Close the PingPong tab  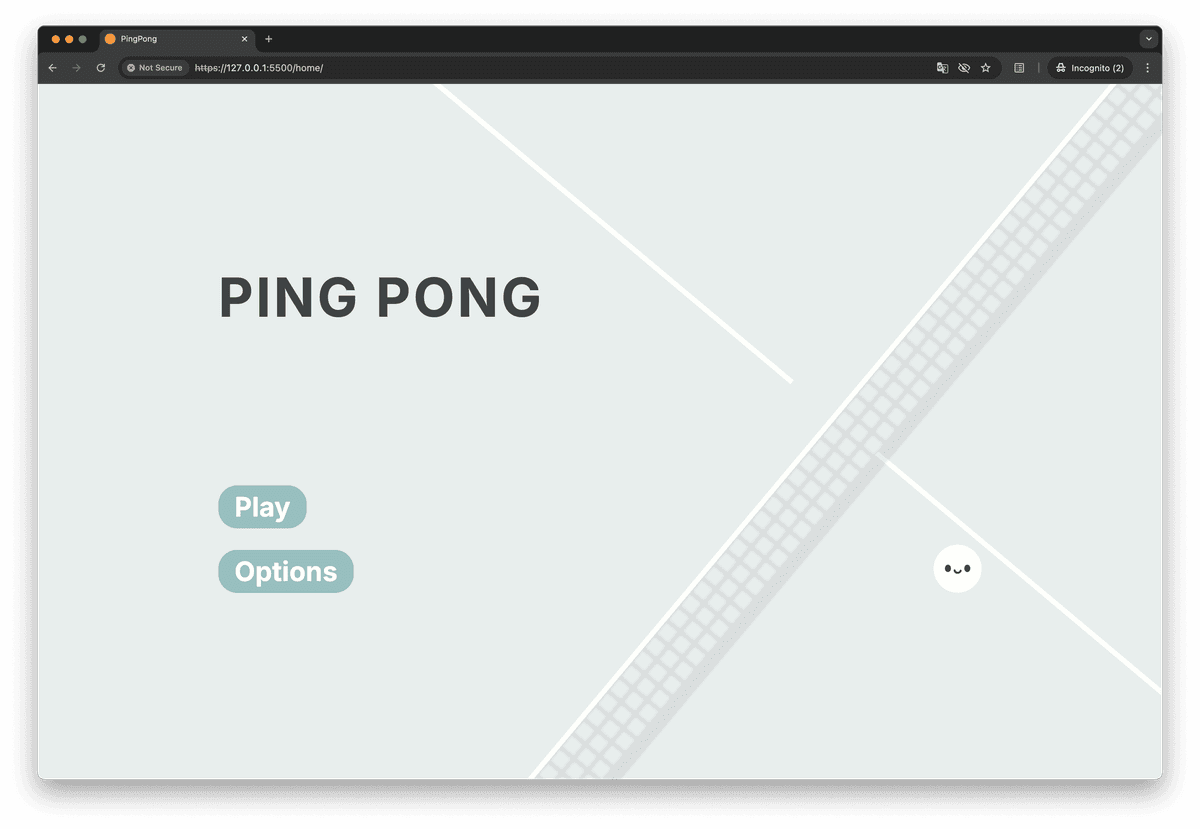[x=245, y=39]
